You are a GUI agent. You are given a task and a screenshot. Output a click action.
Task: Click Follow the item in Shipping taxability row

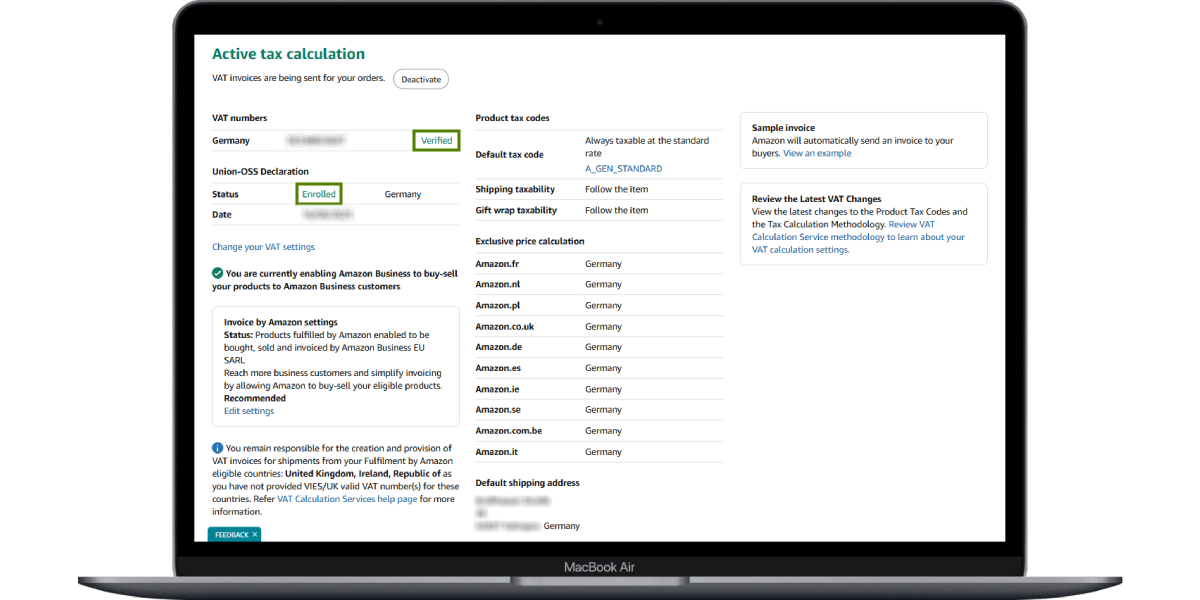coord(616,189)
